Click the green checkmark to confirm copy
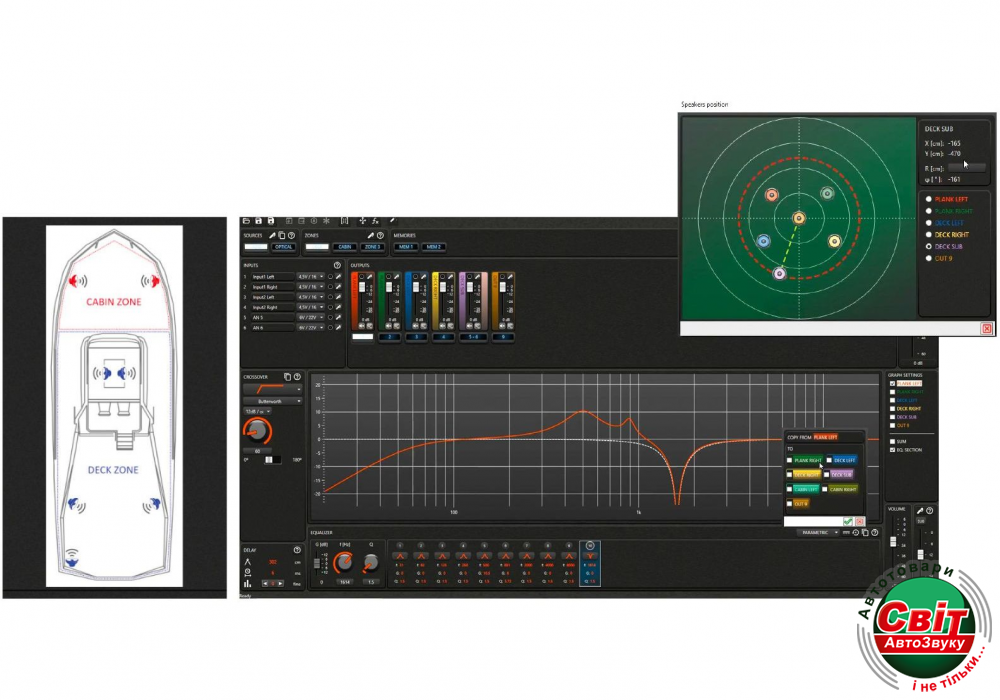The height and width of the screenshot is (700, 1000). 848,521
